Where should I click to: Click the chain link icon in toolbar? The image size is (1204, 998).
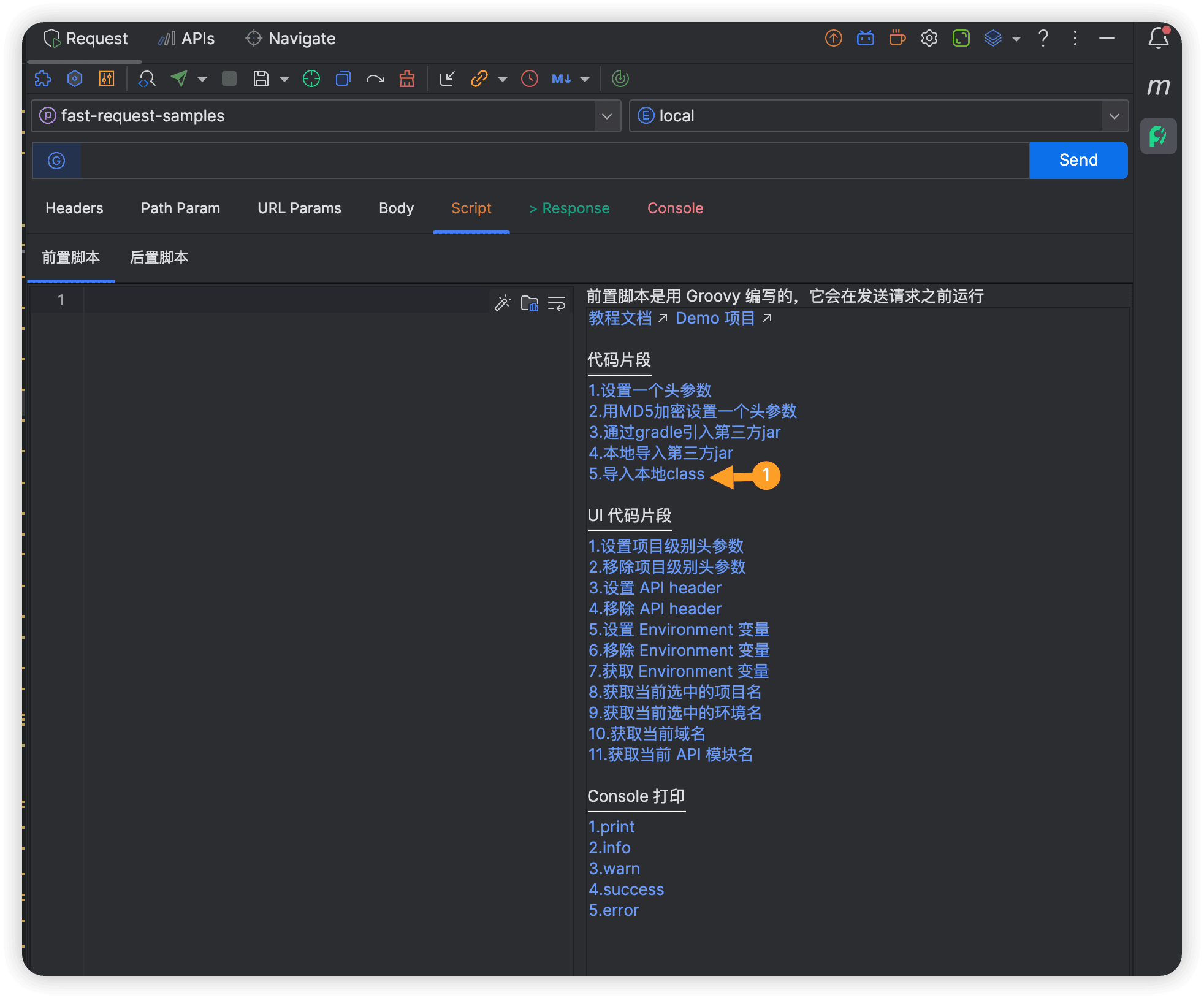479,78
